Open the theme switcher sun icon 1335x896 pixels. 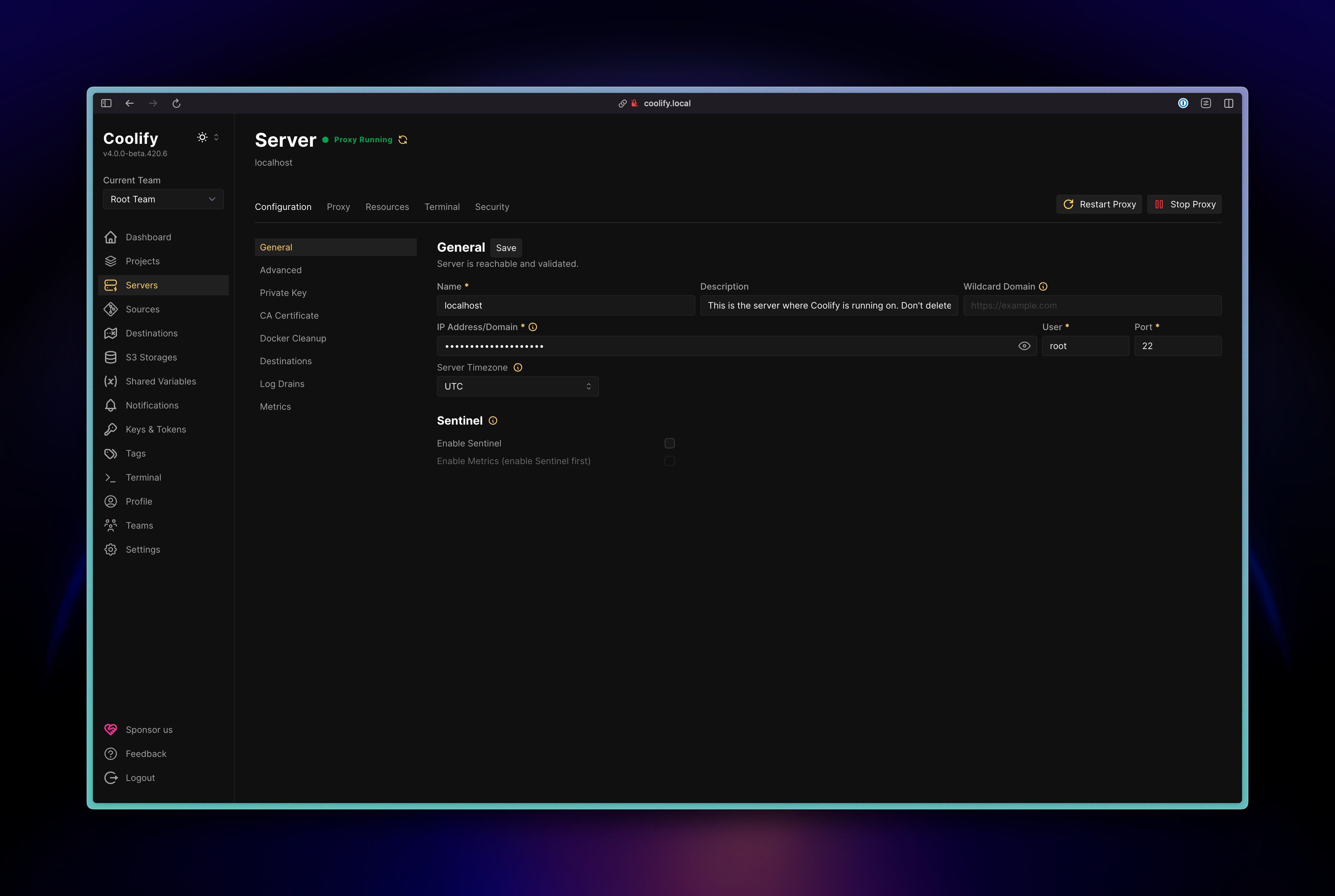tap(202, 137)
